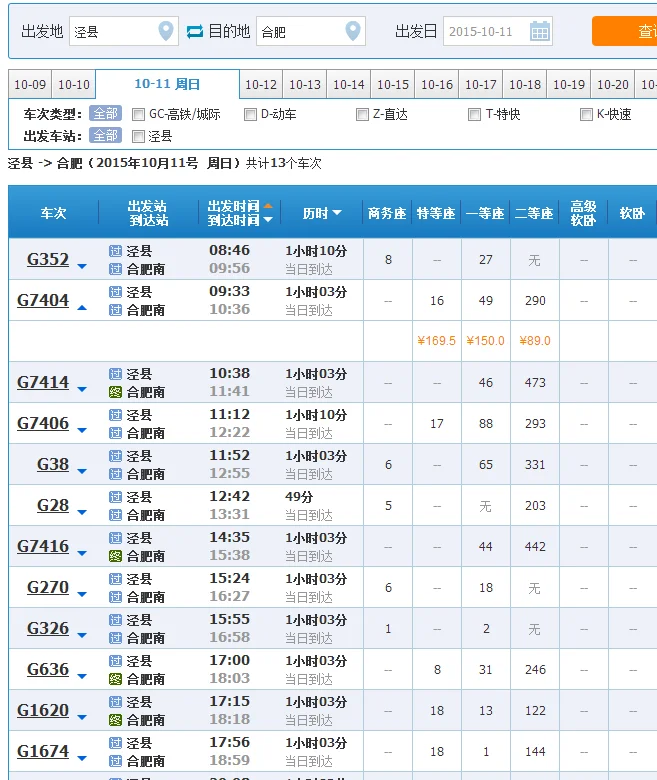Click the 过 icon beside G7404 泾县
The width and height of the screenshot is (657, 780).
point(115,292)
